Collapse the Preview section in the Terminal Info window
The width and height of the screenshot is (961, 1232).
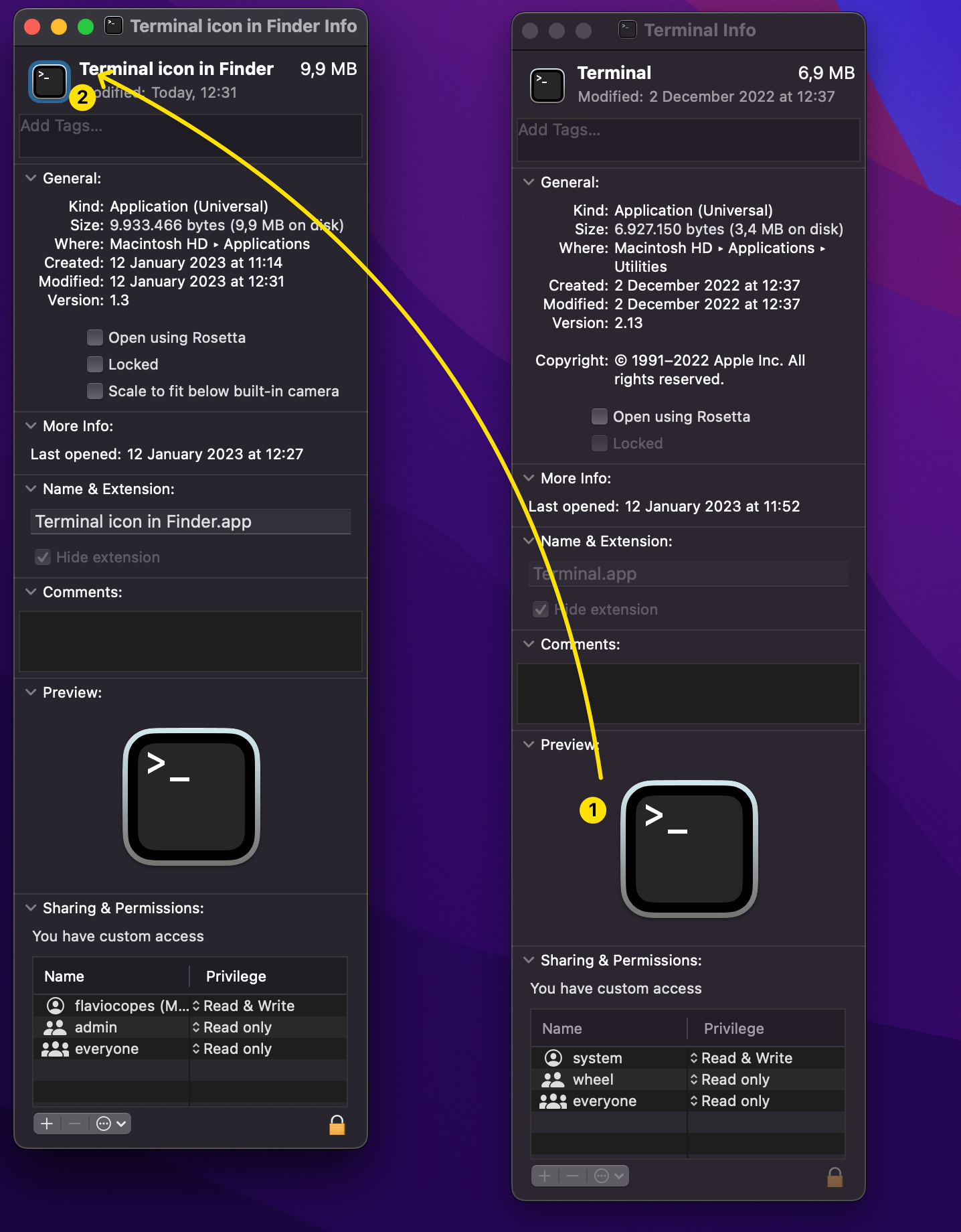[529, 745]
